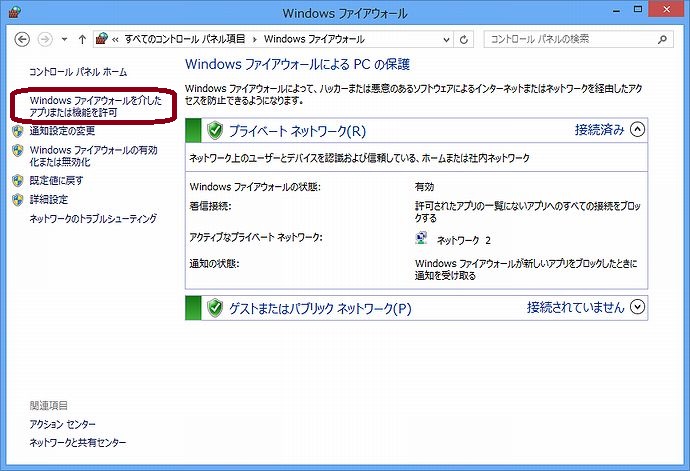Click the Back navigation arrow
Screen dimensions: 690x471
click(x=22, y=39)
